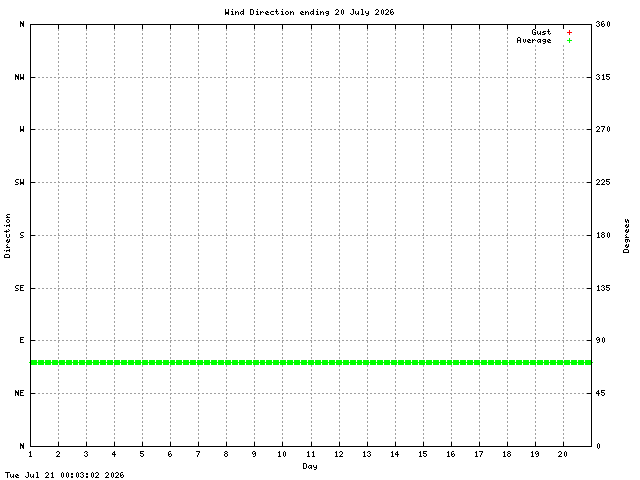The width and height of the screenshot is (640, 480).
Task: Click the '270' degrees axis value
Action: (603, 129)
